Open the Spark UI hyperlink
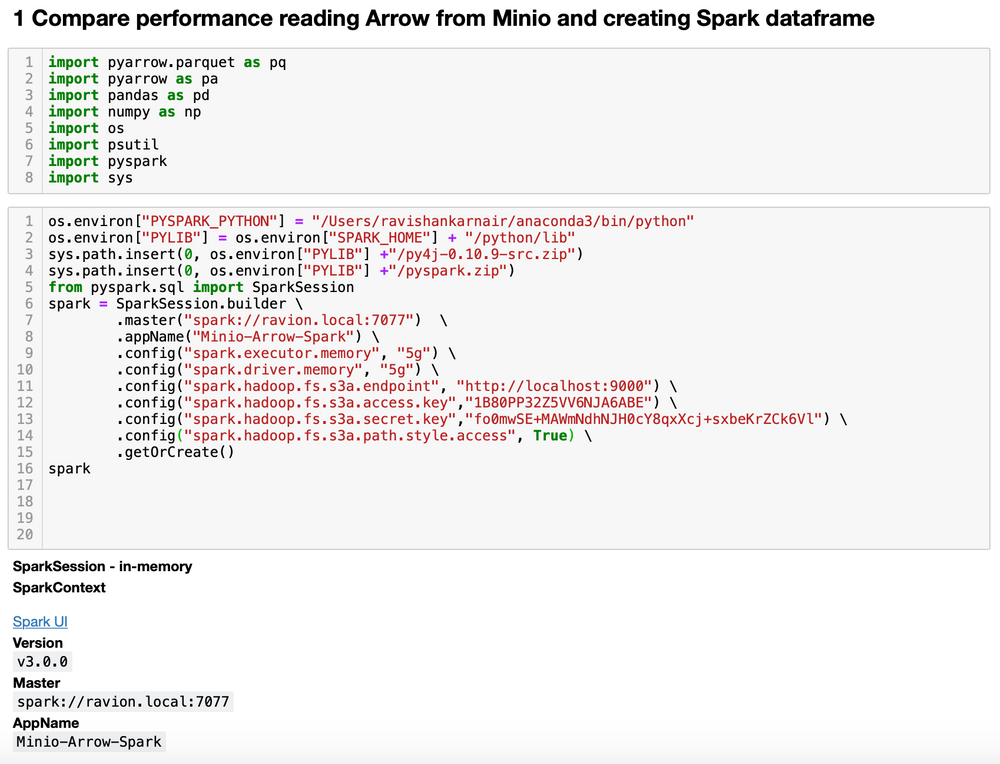This screenshot has width=1000, height=764. (39, 621)
